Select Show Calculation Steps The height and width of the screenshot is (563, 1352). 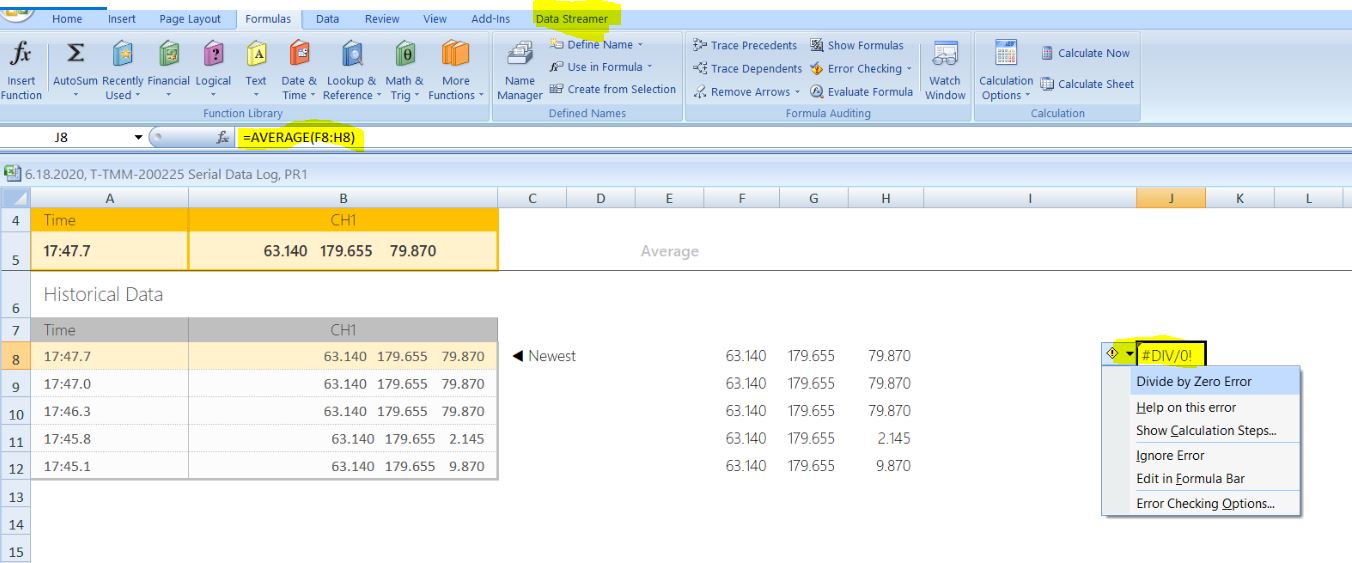[x=1200, y=431]
